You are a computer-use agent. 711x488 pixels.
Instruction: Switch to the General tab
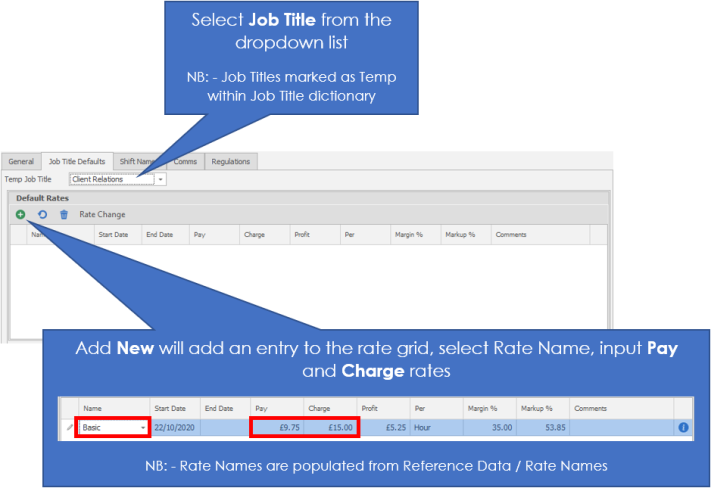point(21,161)
